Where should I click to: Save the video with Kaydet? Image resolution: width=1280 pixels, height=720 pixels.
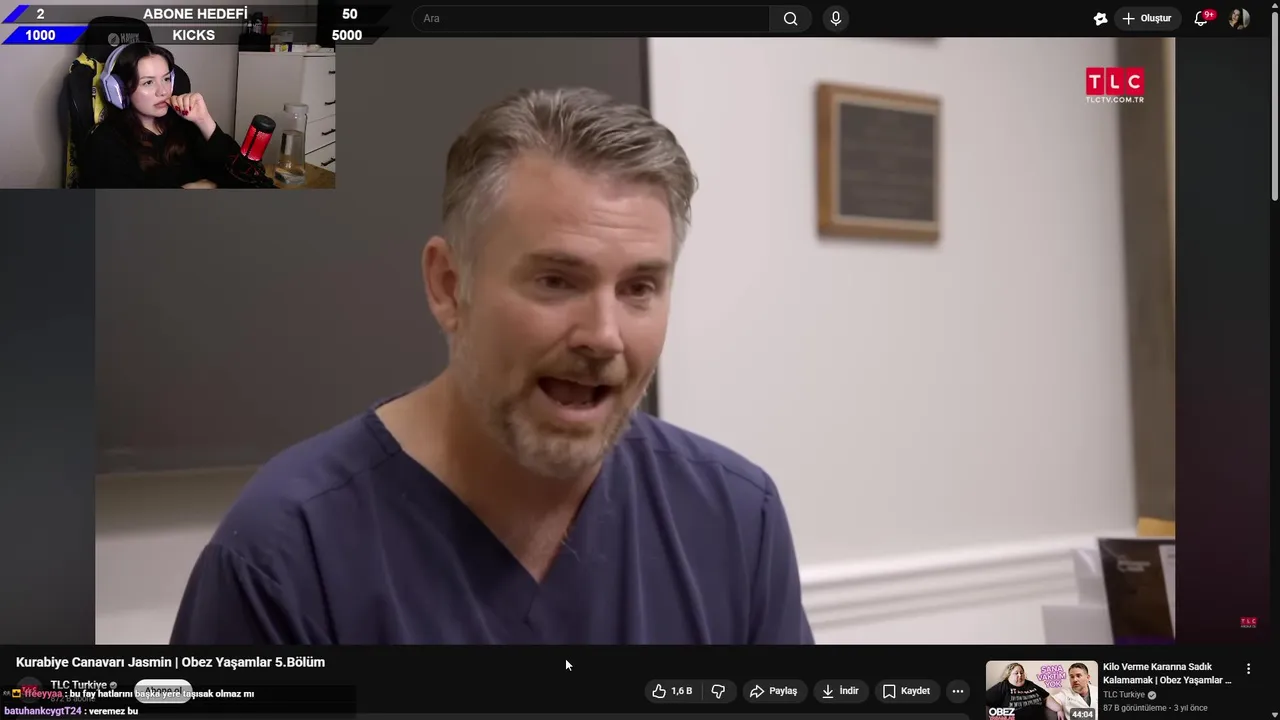click(906, 691)
